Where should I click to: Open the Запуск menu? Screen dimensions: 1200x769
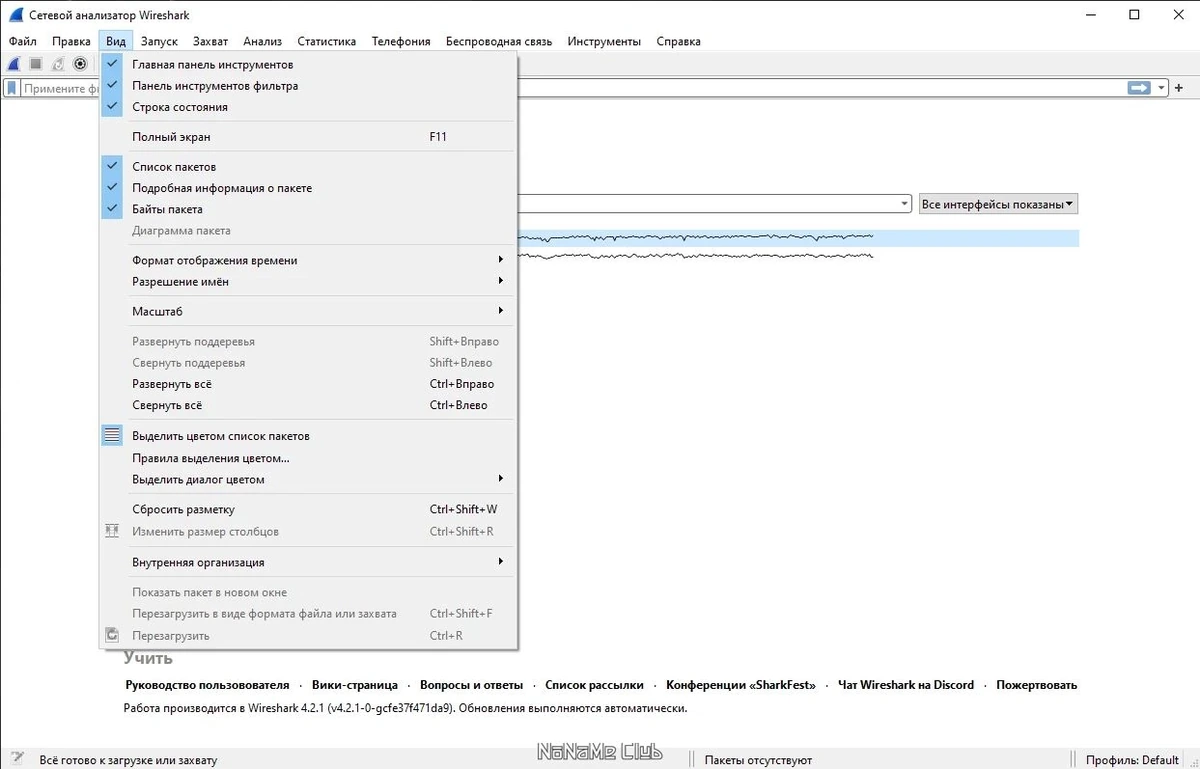pyautogui.click(x=159, y=41)
